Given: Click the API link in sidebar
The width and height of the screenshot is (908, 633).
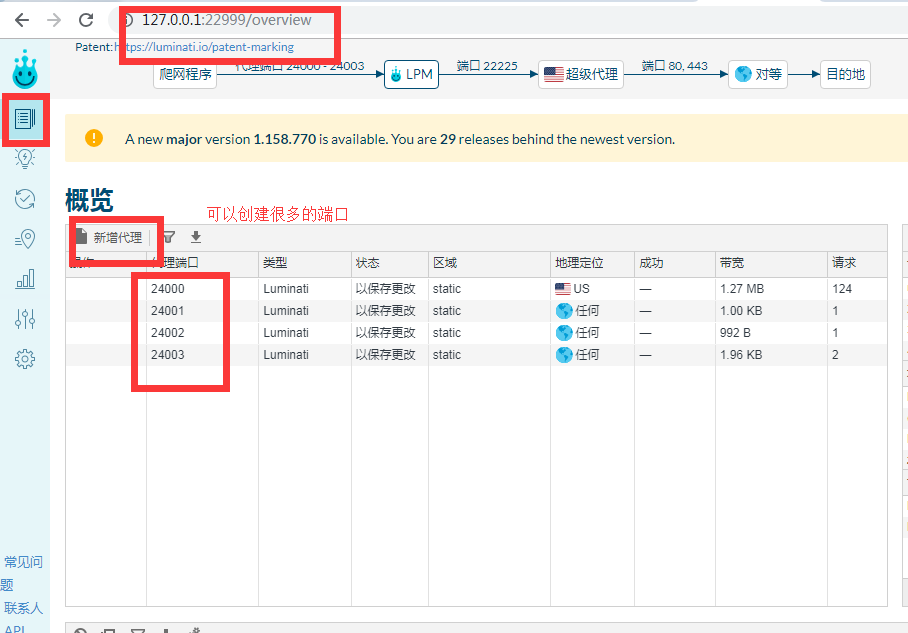Looking at the screenshot, I should click(14, 629).
